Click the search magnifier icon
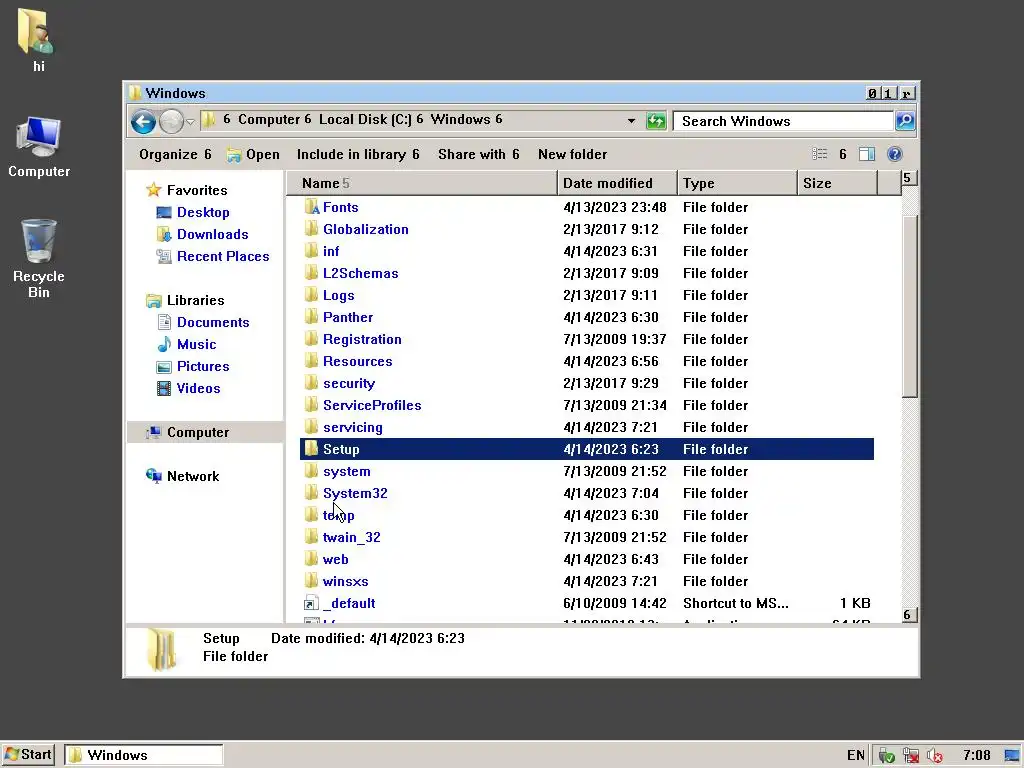The height and width of the screenshot is (768, 1024). click(x=904, y=121)
